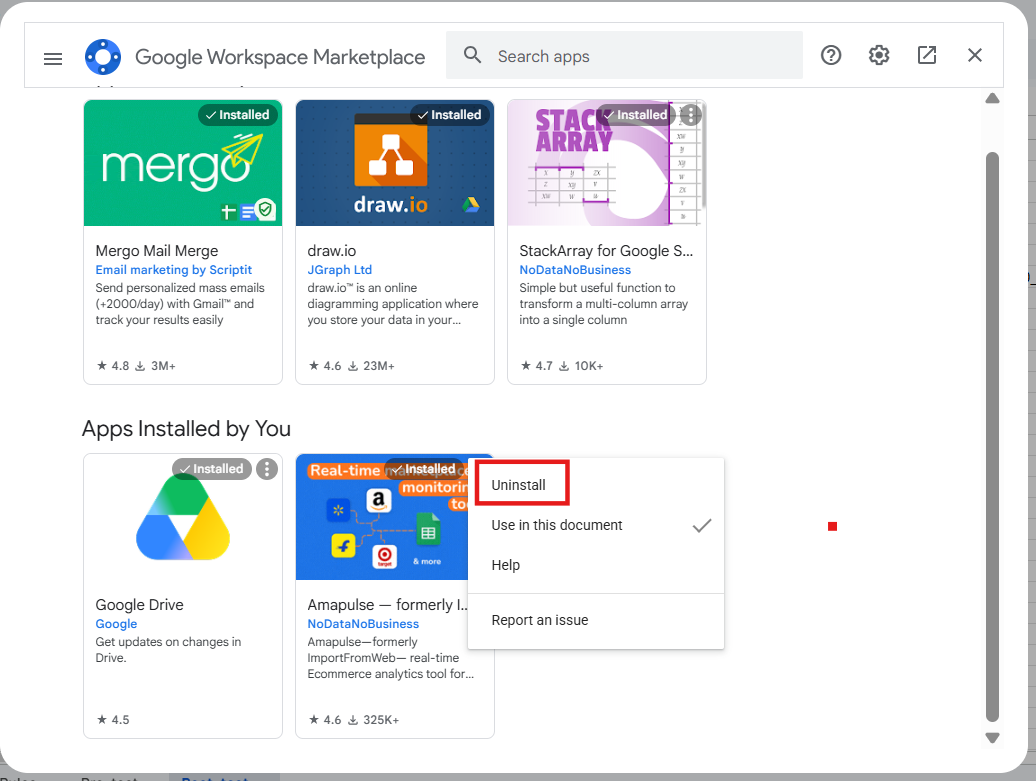
Task: Open Email marketing by Scriptit link
Action: click(x=174, y=270)
